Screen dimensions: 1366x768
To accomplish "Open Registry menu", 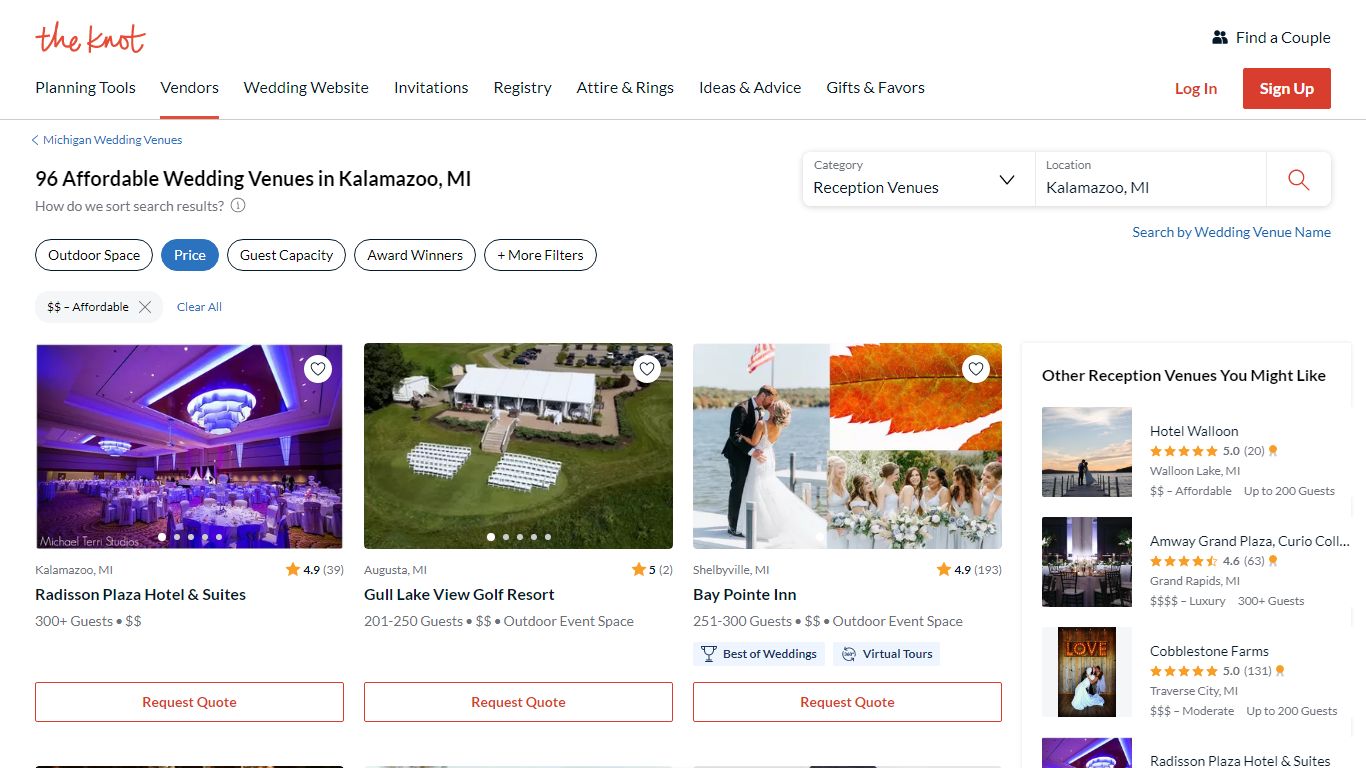I will tap(522, 88).
